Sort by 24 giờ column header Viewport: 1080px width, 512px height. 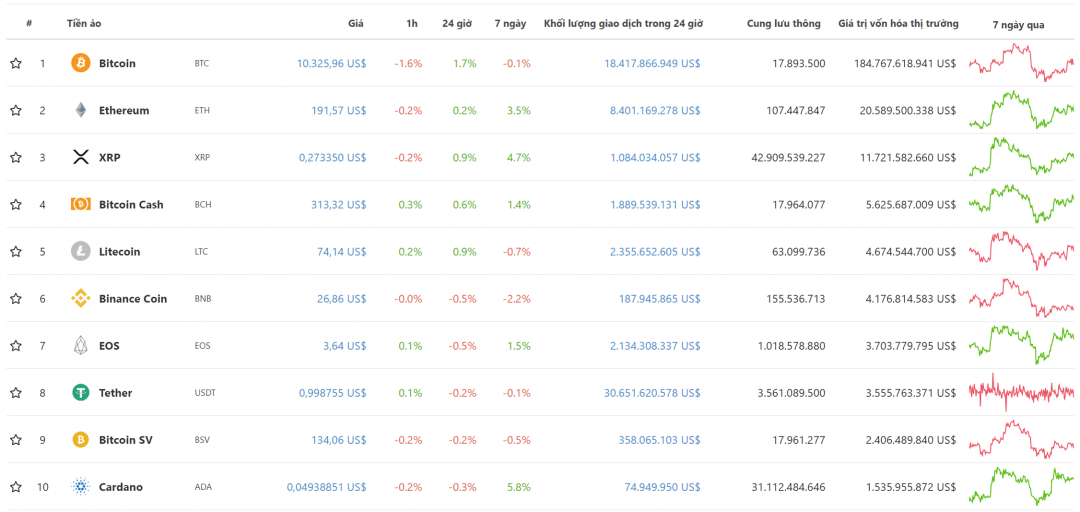click(x=457, y=23)
